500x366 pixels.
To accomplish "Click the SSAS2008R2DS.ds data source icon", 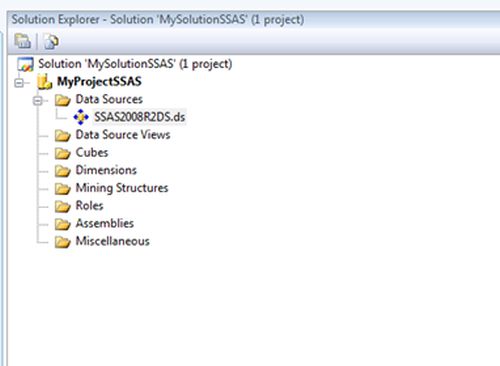I will pos(81,117).
